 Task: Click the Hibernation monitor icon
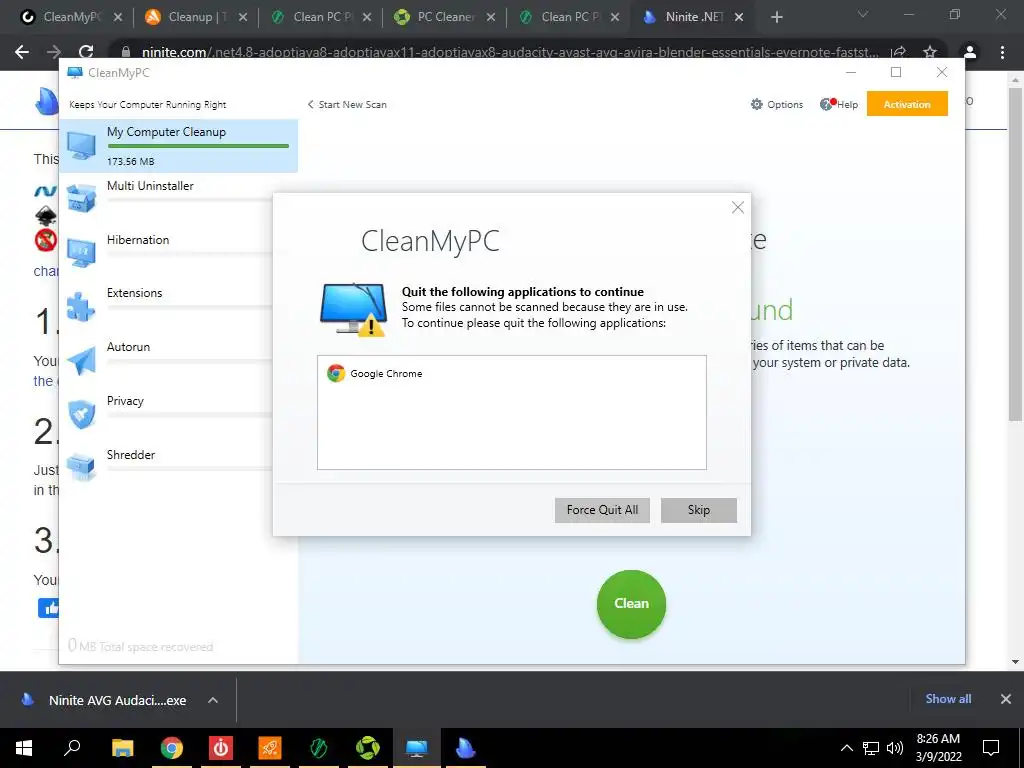click(x=81, y=253)
